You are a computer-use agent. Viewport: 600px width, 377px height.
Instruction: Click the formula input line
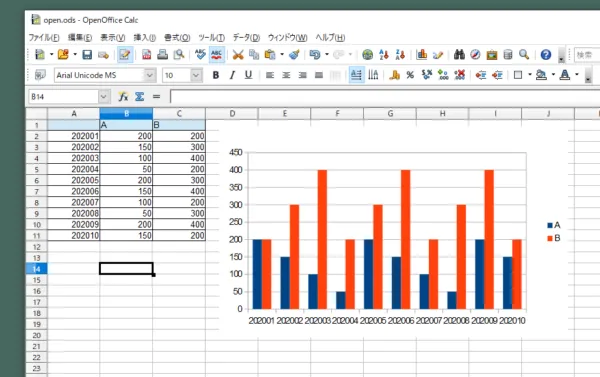point(385,97)
